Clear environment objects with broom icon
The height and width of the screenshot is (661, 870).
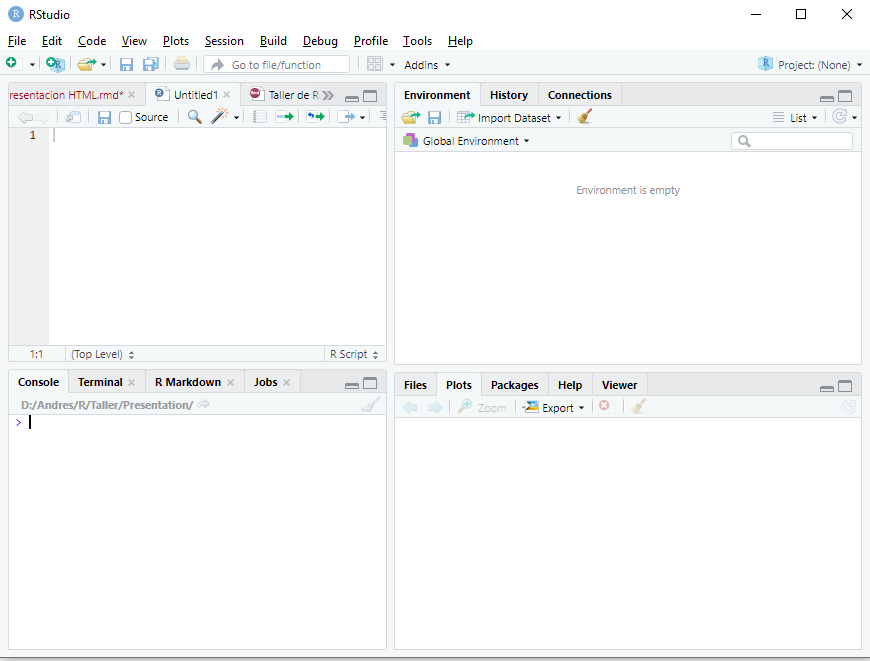585,117
